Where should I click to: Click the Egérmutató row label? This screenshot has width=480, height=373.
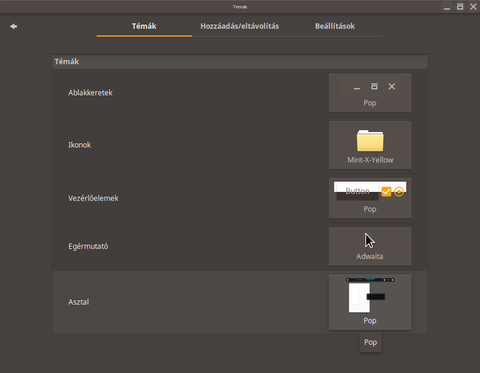tap(88, 246)
